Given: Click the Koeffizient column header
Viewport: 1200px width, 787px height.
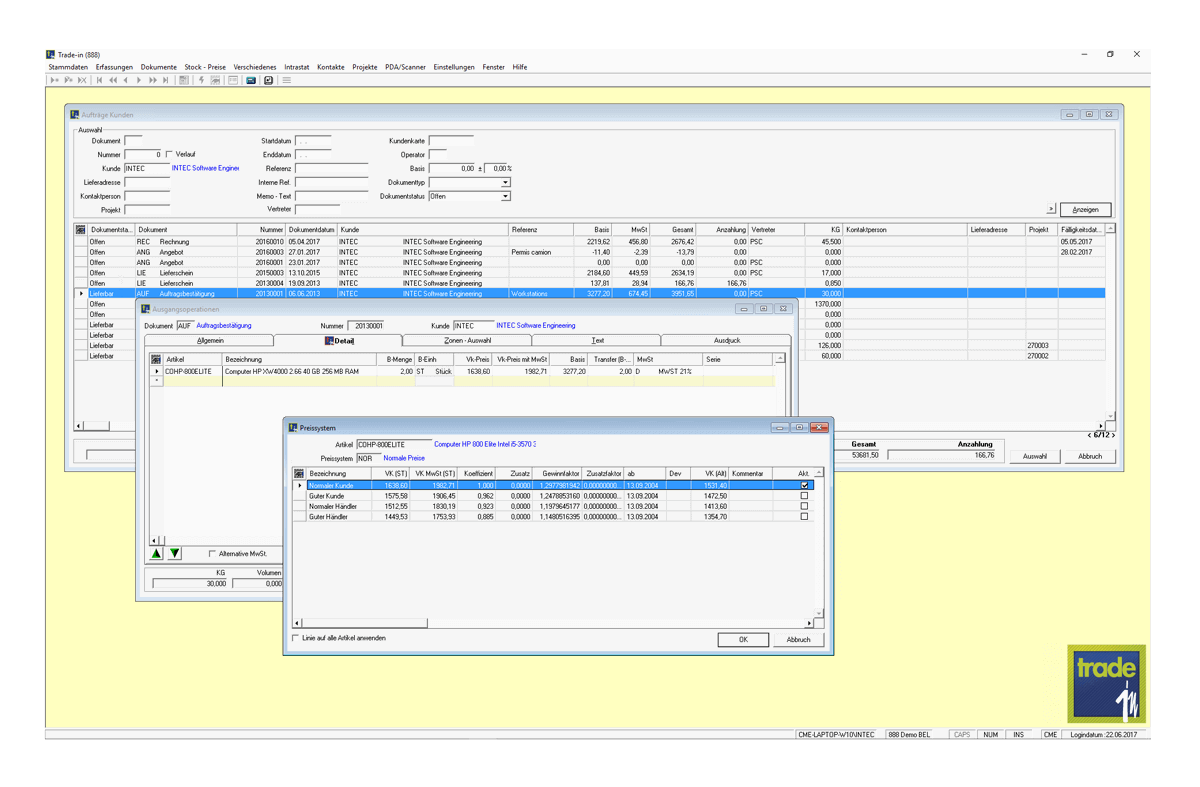Looking at the screenshot, I should click(x=478, y=473).
